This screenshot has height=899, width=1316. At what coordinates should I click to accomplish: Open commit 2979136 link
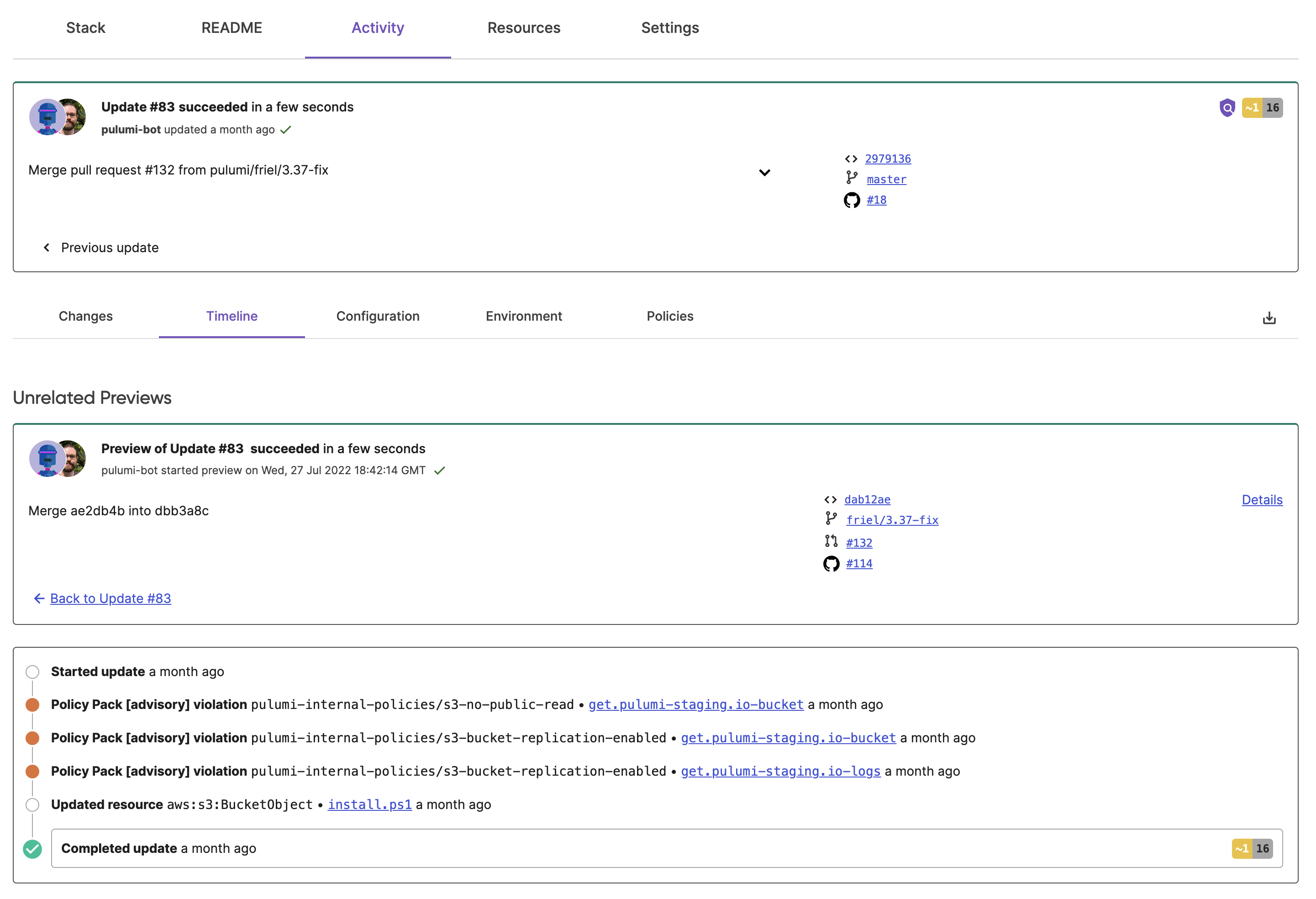tap(887, 159)
